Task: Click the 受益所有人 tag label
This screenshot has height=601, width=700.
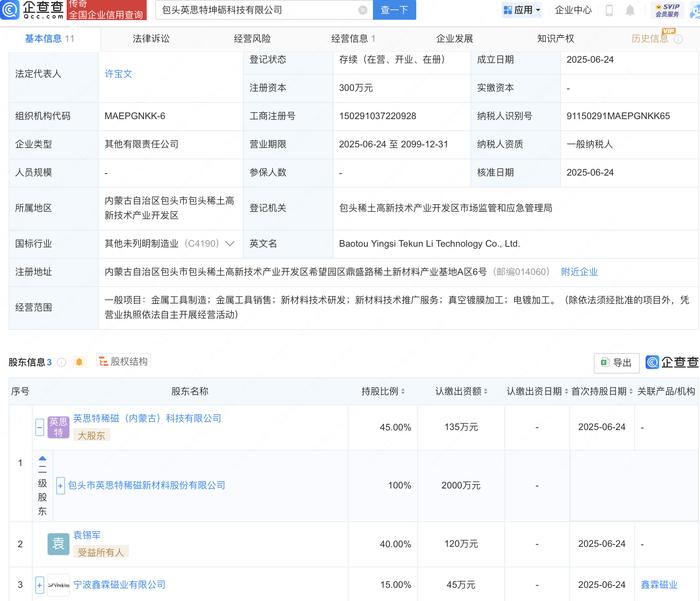Action: pos(101,552)
